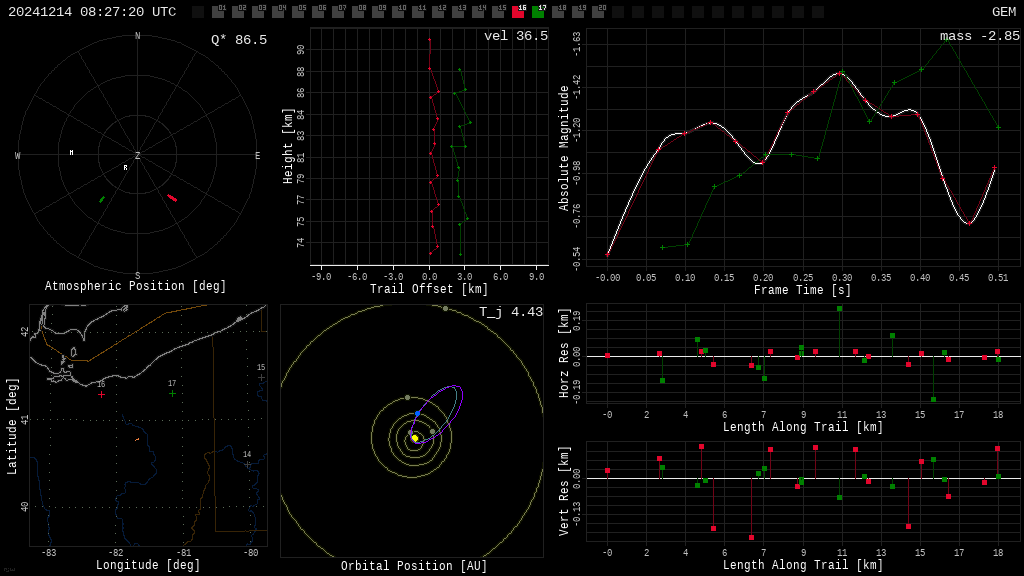Click the Q* 86.5 angle label
1024x576 pixels.
[x=238, y=40]
